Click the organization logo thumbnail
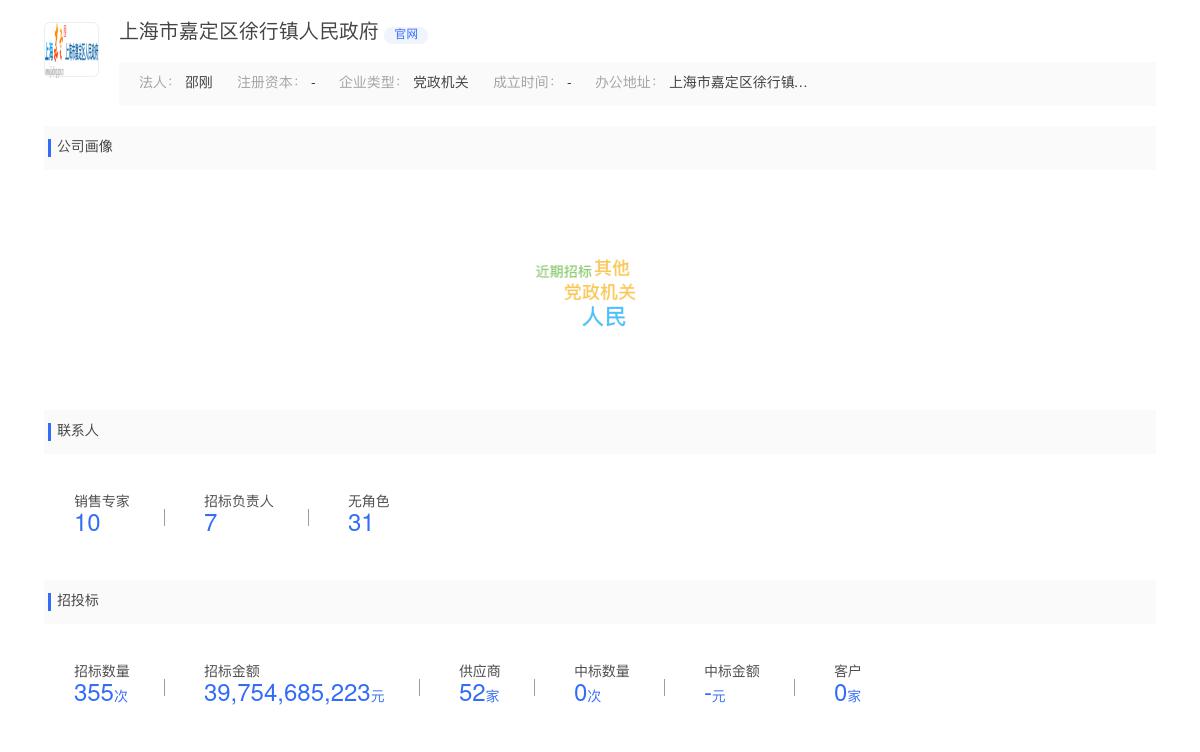The width and height of the screenshot is (1200, 752). [x=71, y=49]
